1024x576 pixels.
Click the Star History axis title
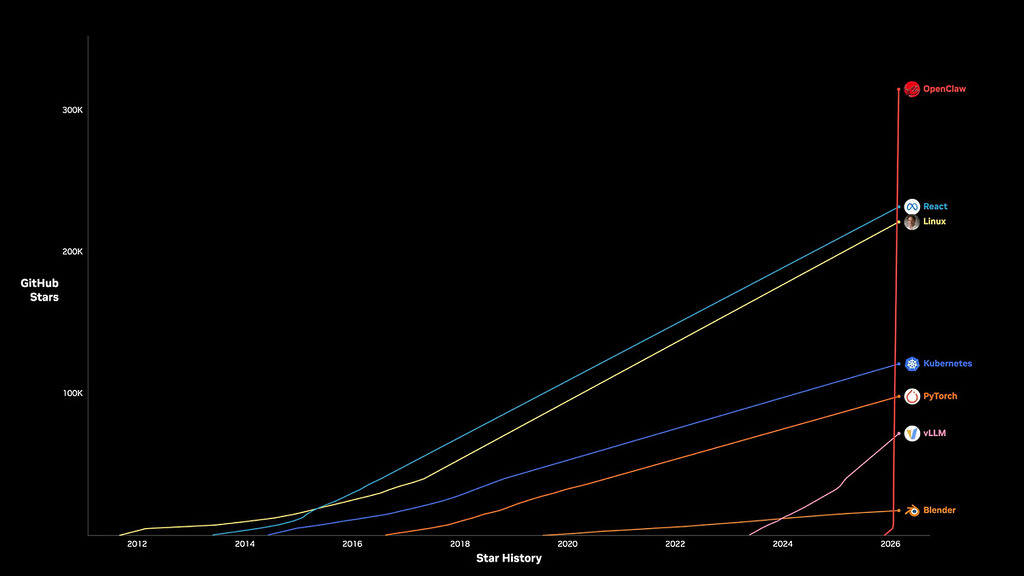pyautogui.click(x=508, y=559)
